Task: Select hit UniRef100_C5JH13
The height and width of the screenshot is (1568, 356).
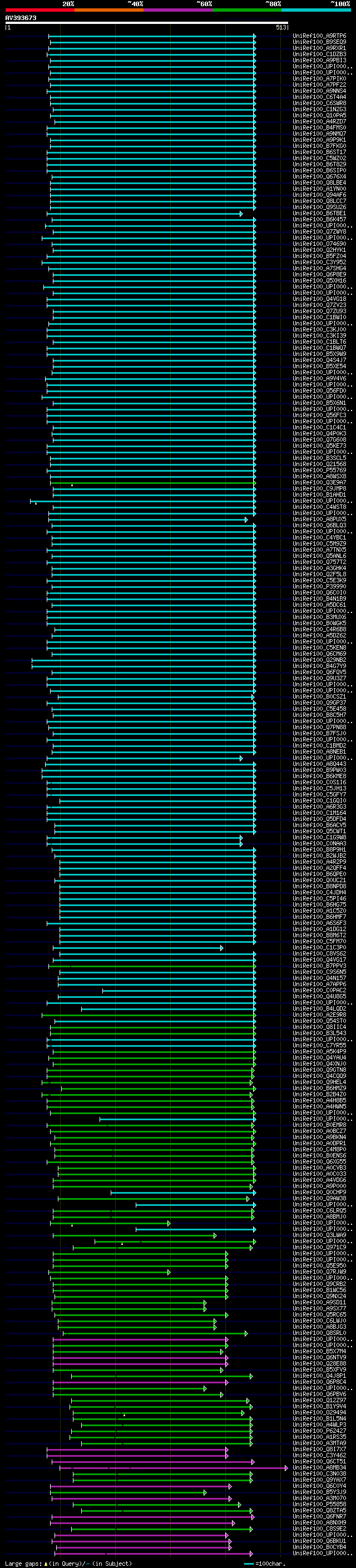Action: (319, 788)
